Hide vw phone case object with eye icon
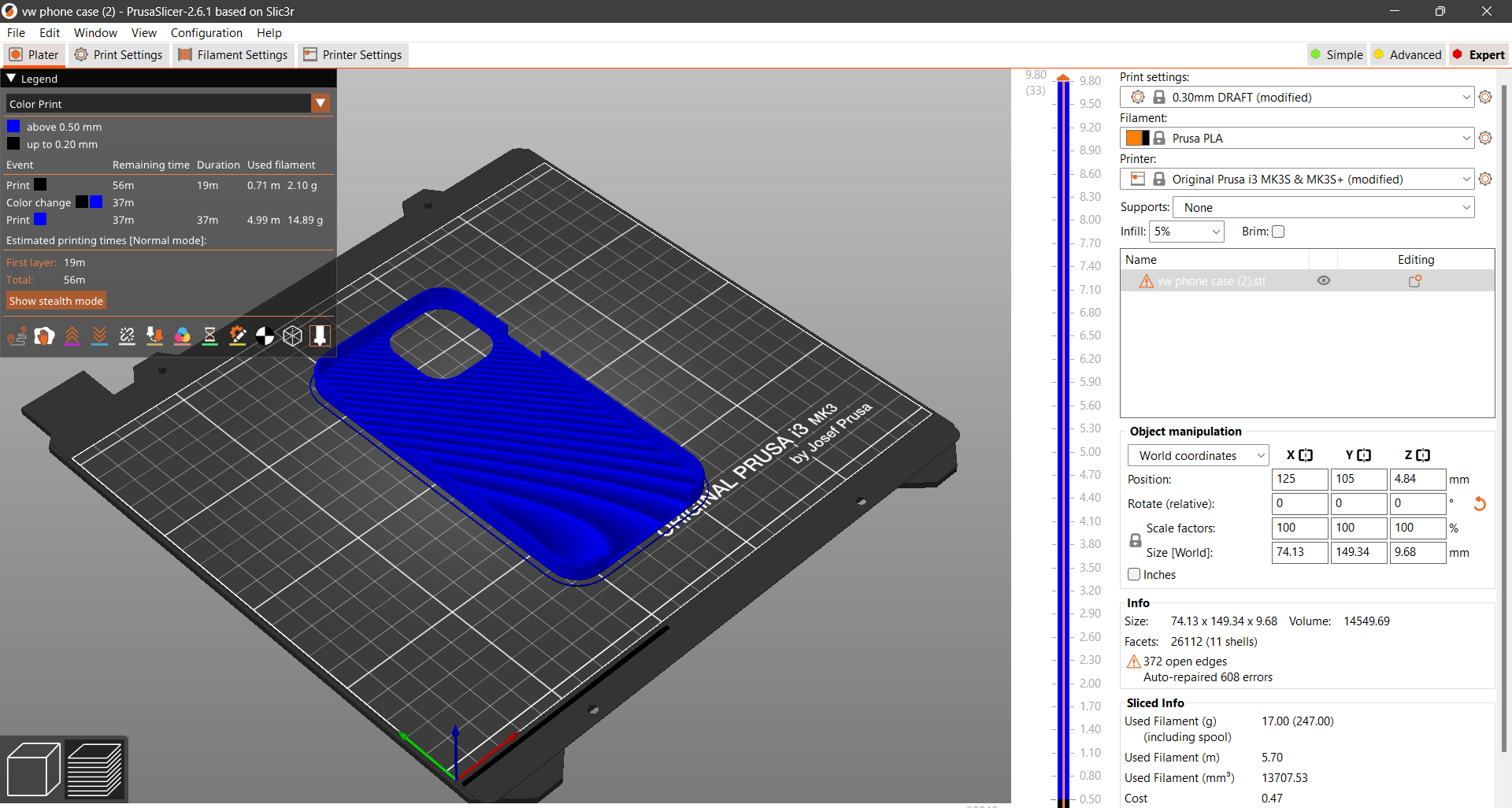 (x=1324, y=281)
